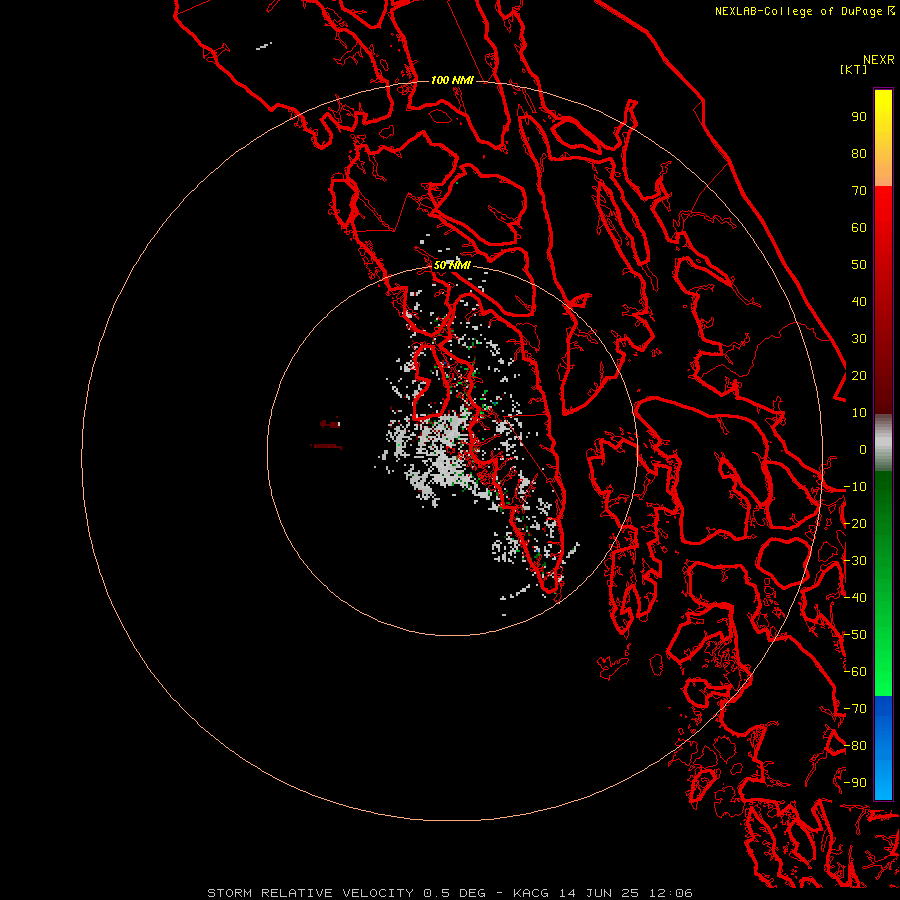Select the gray zero-velocity segment of the color bar
The width and height of the screenshot is (900, 900).
[x=883, y=443]
